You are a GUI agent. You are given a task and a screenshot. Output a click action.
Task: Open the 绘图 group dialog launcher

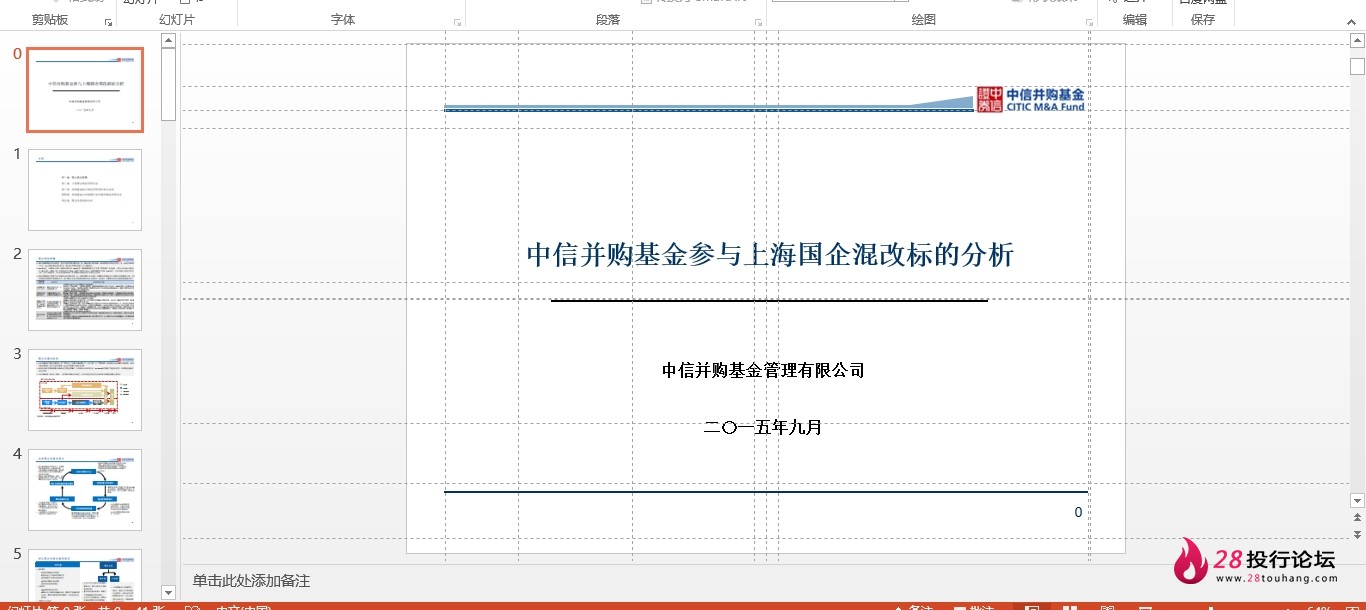click(1090, 22)
